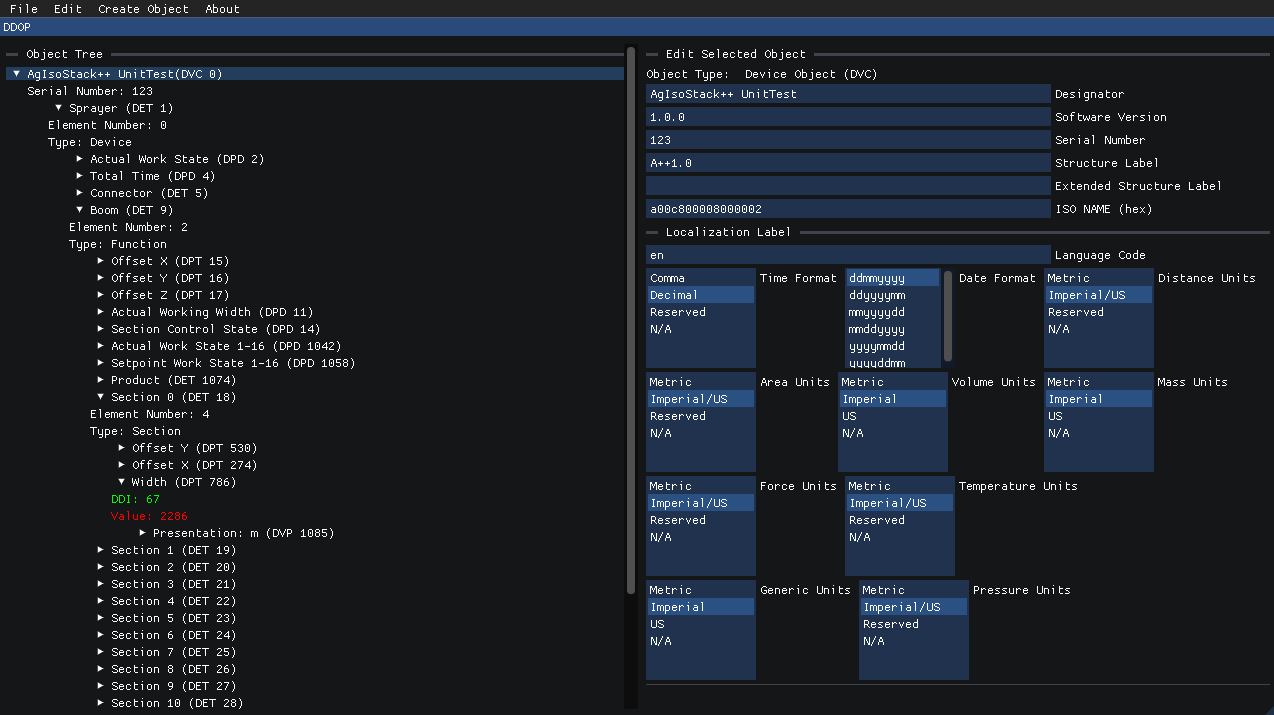Expand Total Time (DPD 4)
Image resolution: width=1274 pixels, height=715 pixels.
coord(80,176)
